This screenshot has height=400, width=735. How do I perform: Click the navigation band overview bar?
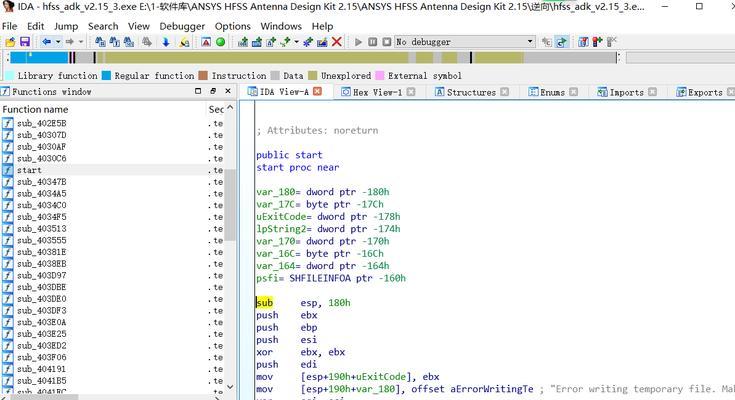[x=313, y=58]
